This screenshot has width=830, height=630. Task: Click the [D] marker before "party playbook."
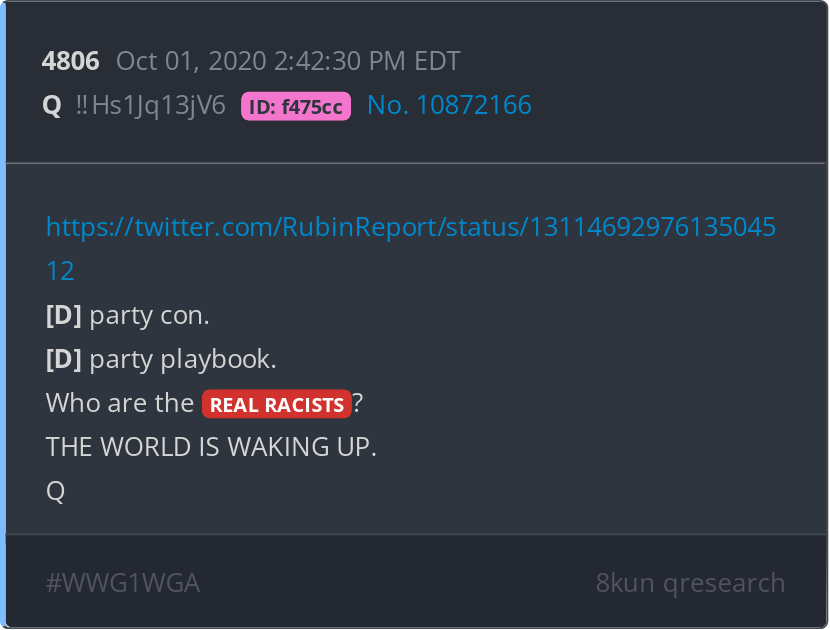coord(64,359)
